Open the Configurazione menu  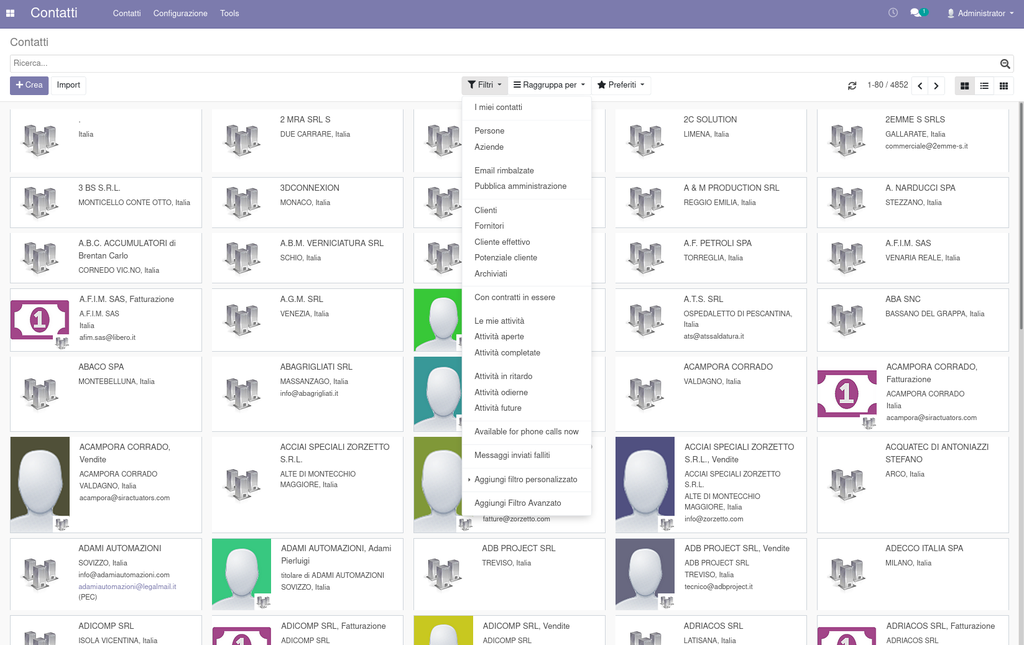pos(180,14)
